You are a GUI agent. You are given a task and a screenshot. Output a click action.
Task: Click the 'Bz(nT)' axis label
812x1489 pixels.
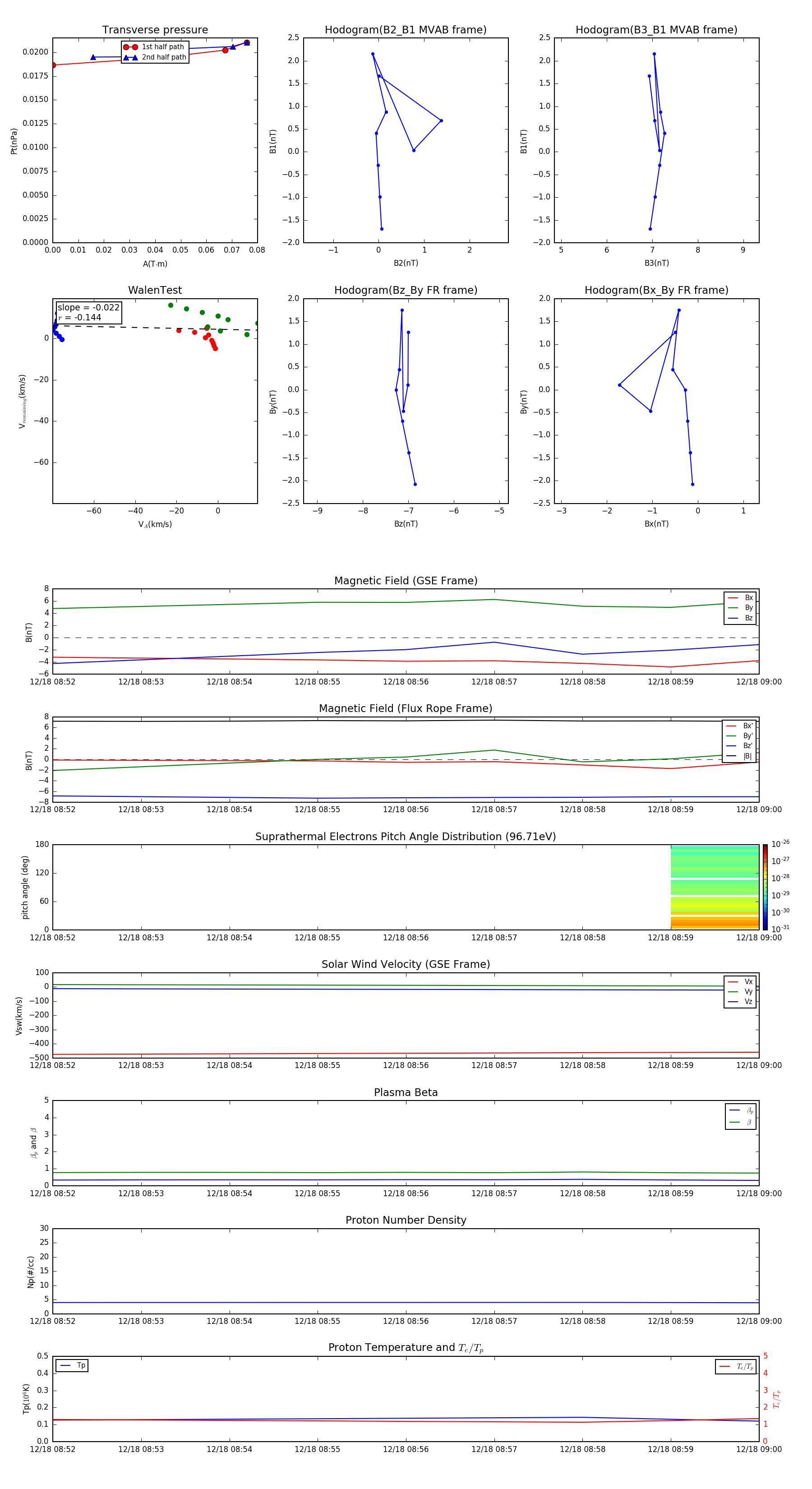point(406,524)
